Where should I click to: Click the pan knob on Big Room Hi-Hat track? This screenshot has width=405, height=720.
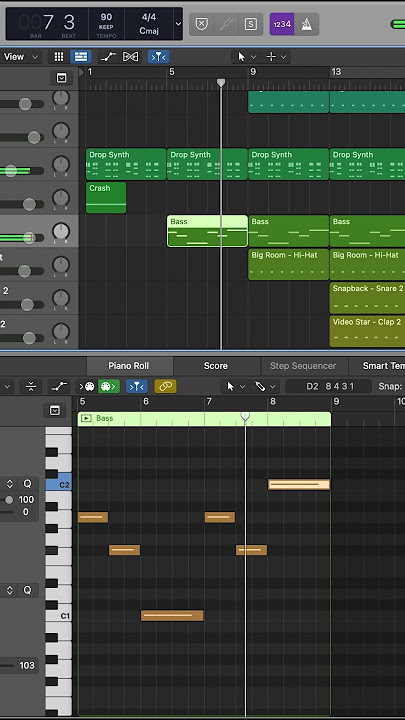click(x=61, y=265)
